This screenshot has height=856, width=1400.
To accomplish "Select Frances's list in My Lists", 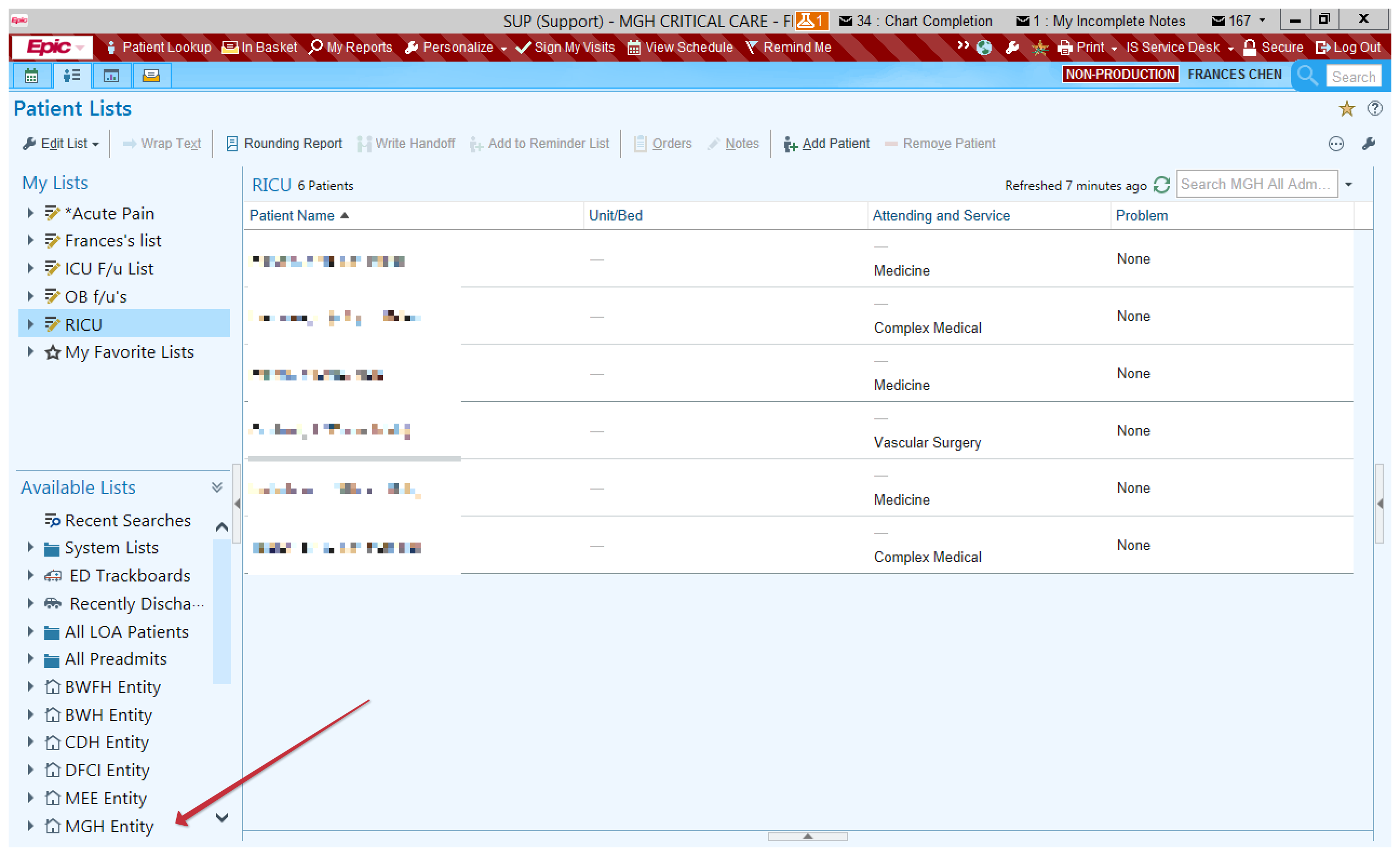I will point(112,240).
